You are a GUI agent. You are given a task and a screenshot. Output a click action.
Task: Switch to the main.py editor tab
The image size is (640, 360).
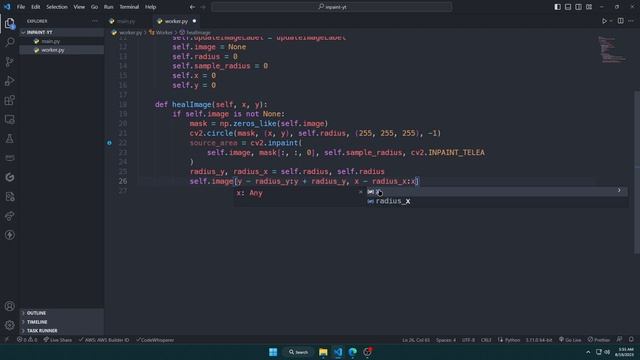126,21
